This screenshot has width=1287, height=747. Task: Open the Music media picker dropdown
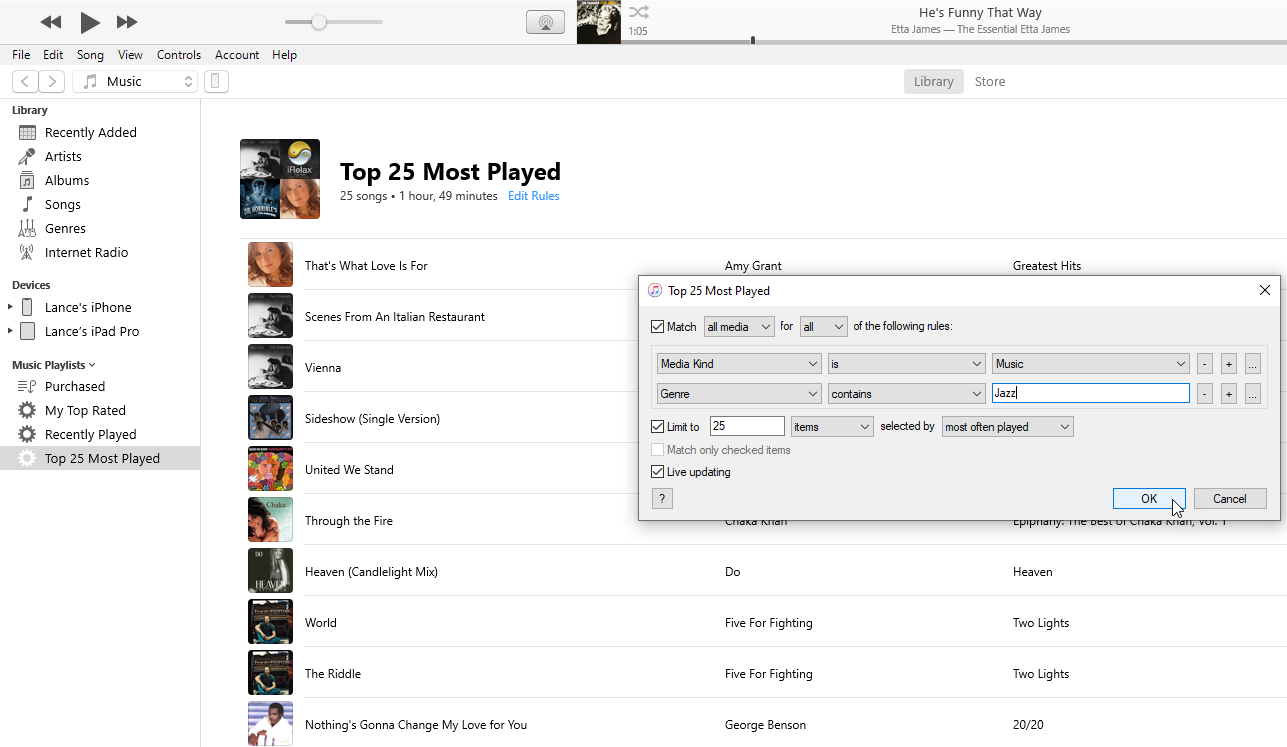pyautogui.click(x=135, y=82)
